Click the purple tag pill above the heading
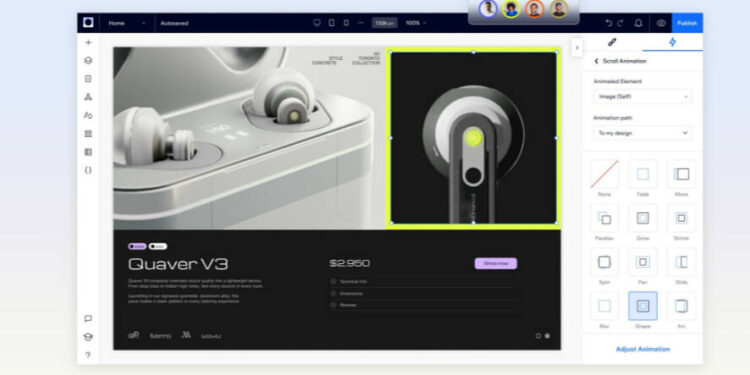 pos(137,246)
